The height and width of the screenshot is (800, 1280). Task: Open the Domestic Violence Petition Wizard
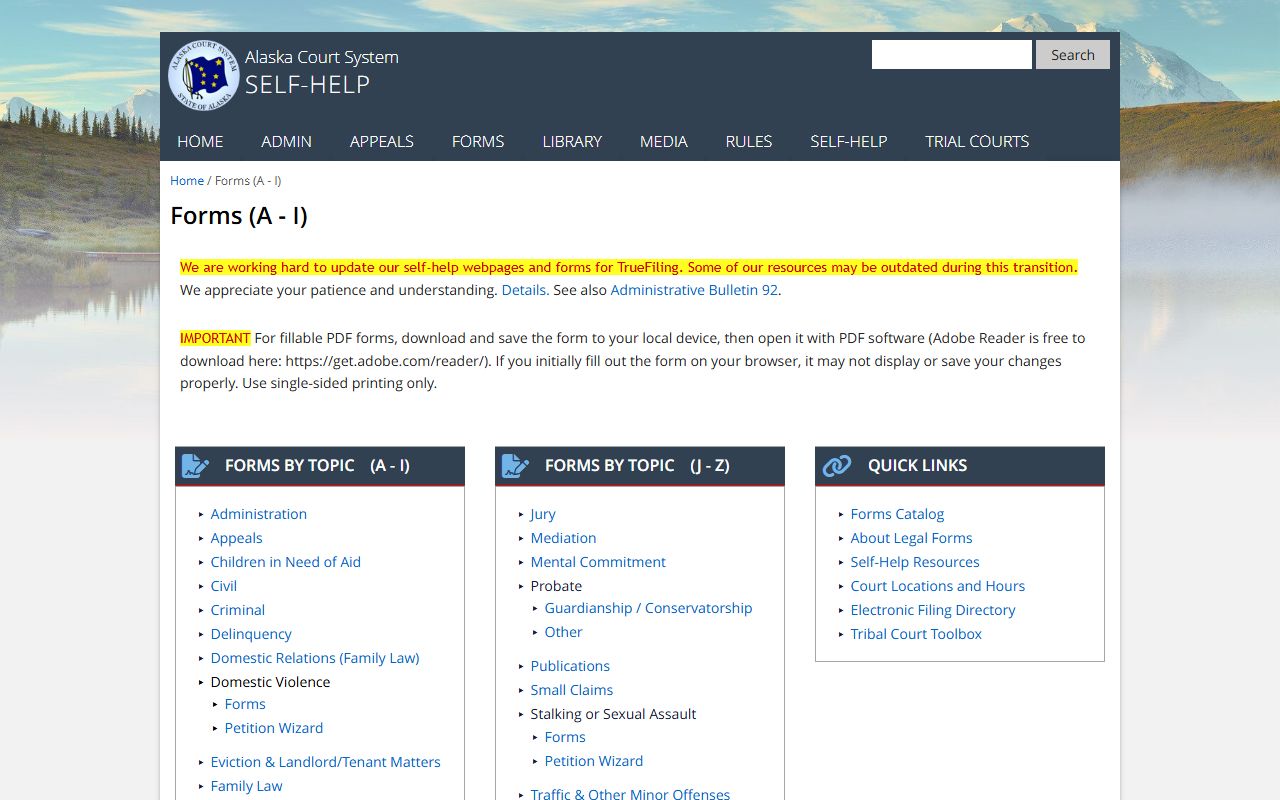pyautogui.click(x=273, y=728)
